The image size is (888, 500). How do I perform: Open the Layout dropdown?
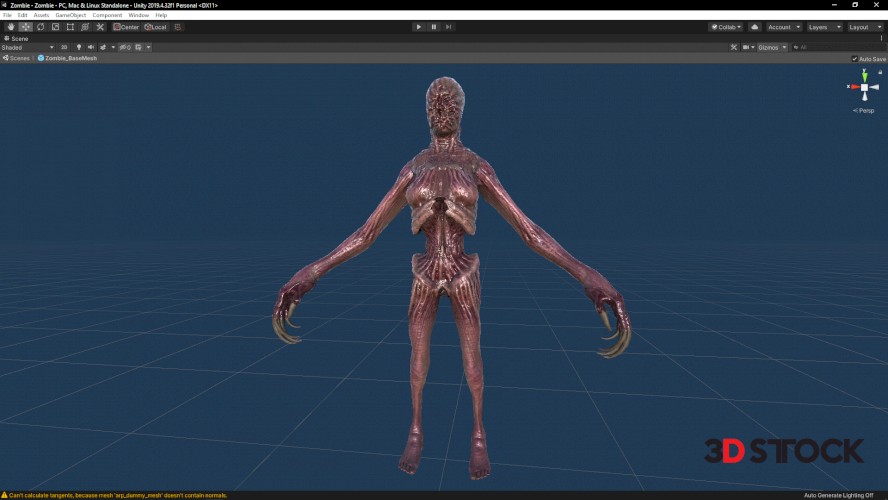(x=865, y=27)
